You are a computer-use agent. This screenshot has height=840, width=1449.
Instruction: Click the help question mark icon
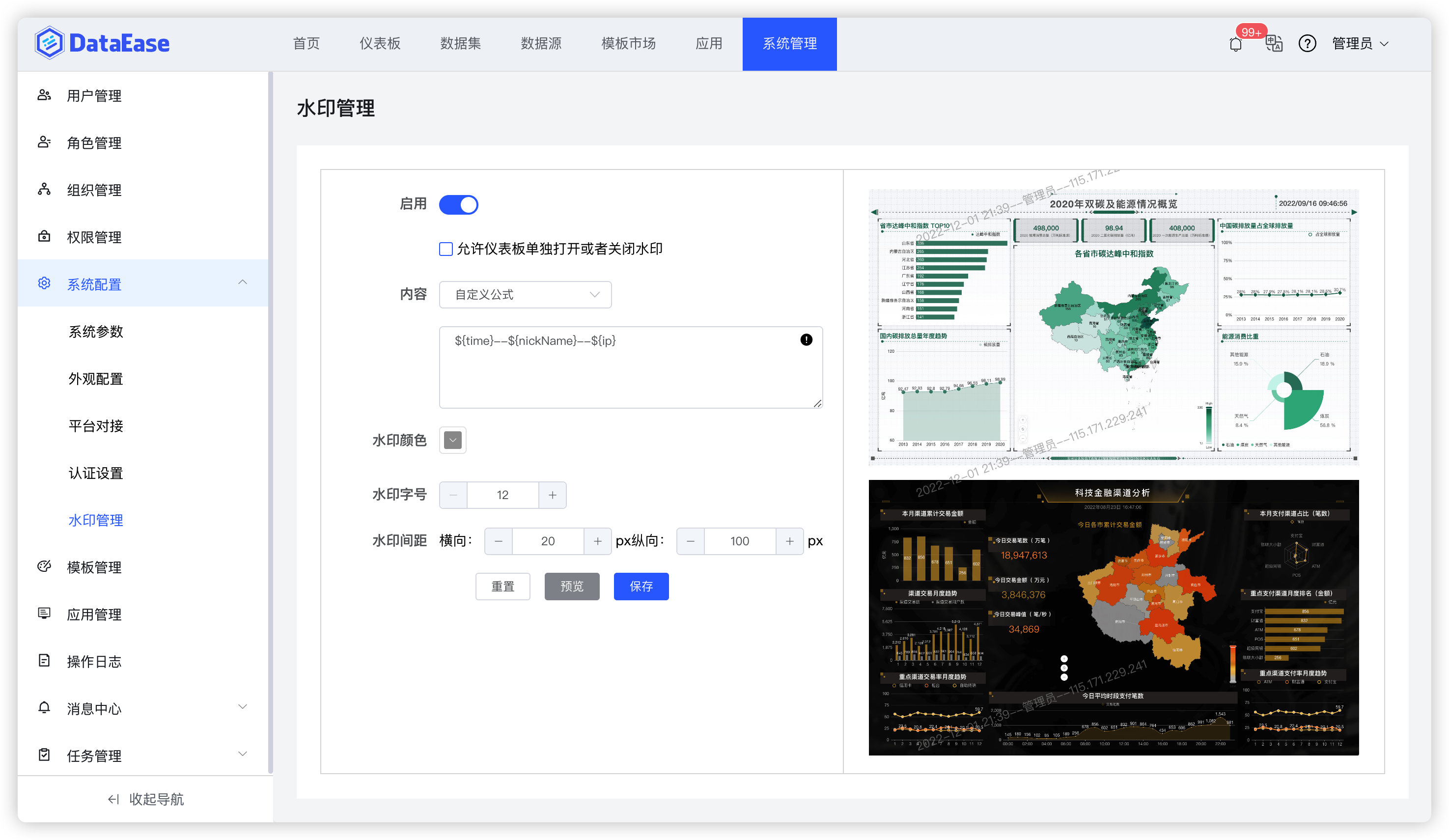1307,44
